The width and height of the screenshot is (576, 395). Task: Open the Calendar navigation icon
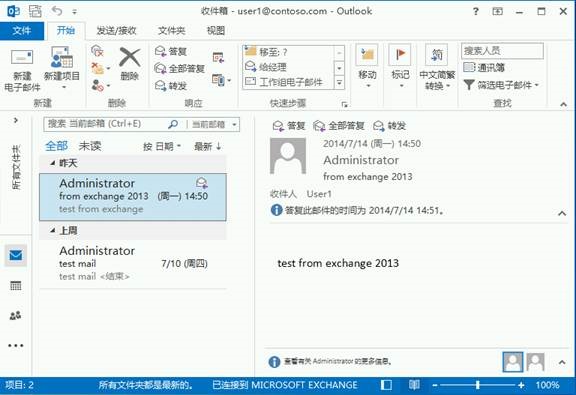pyautogui.click(x=15, y=286)
